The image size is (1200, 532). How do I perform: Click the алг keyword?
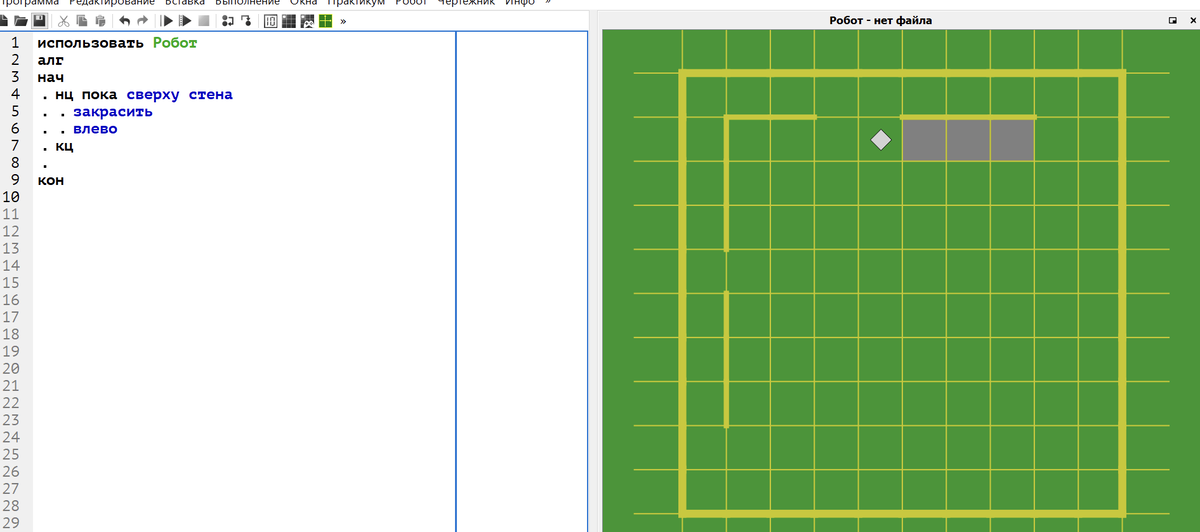(50, 61)
